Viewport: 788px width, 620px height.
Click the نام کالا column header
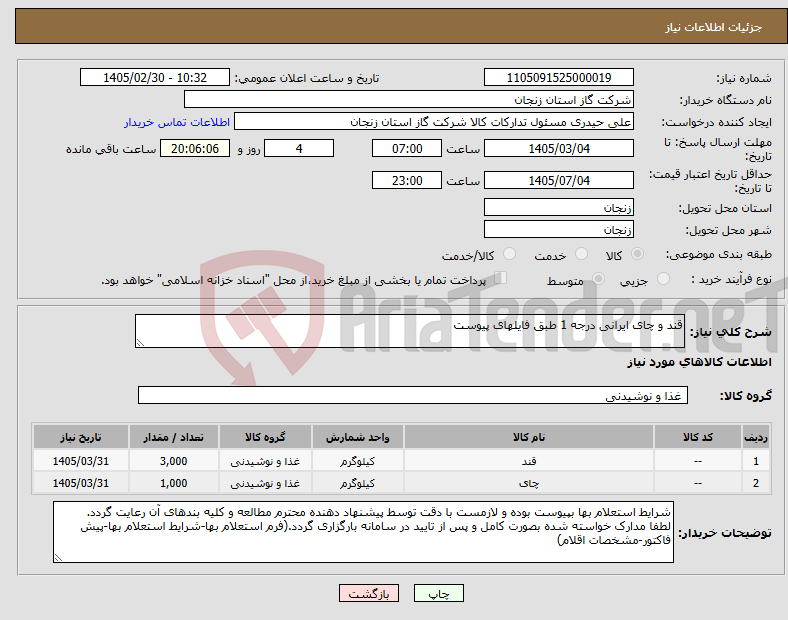pos(529,437)
